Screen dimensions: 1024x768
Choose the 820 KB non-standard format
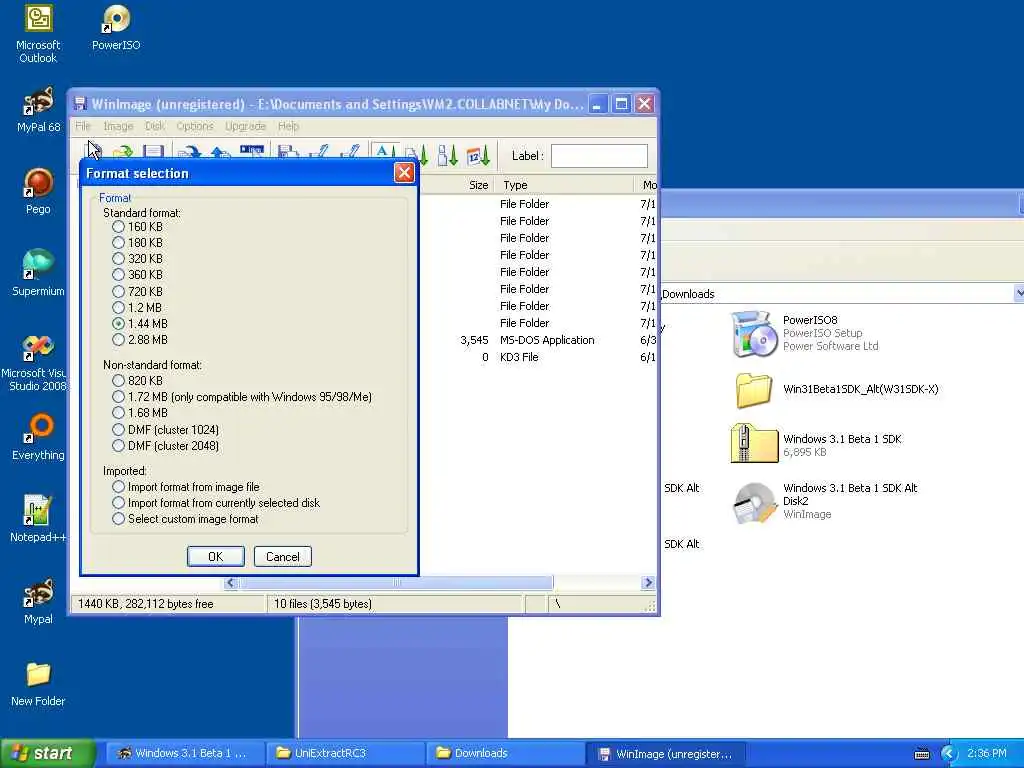pos(118,381)
